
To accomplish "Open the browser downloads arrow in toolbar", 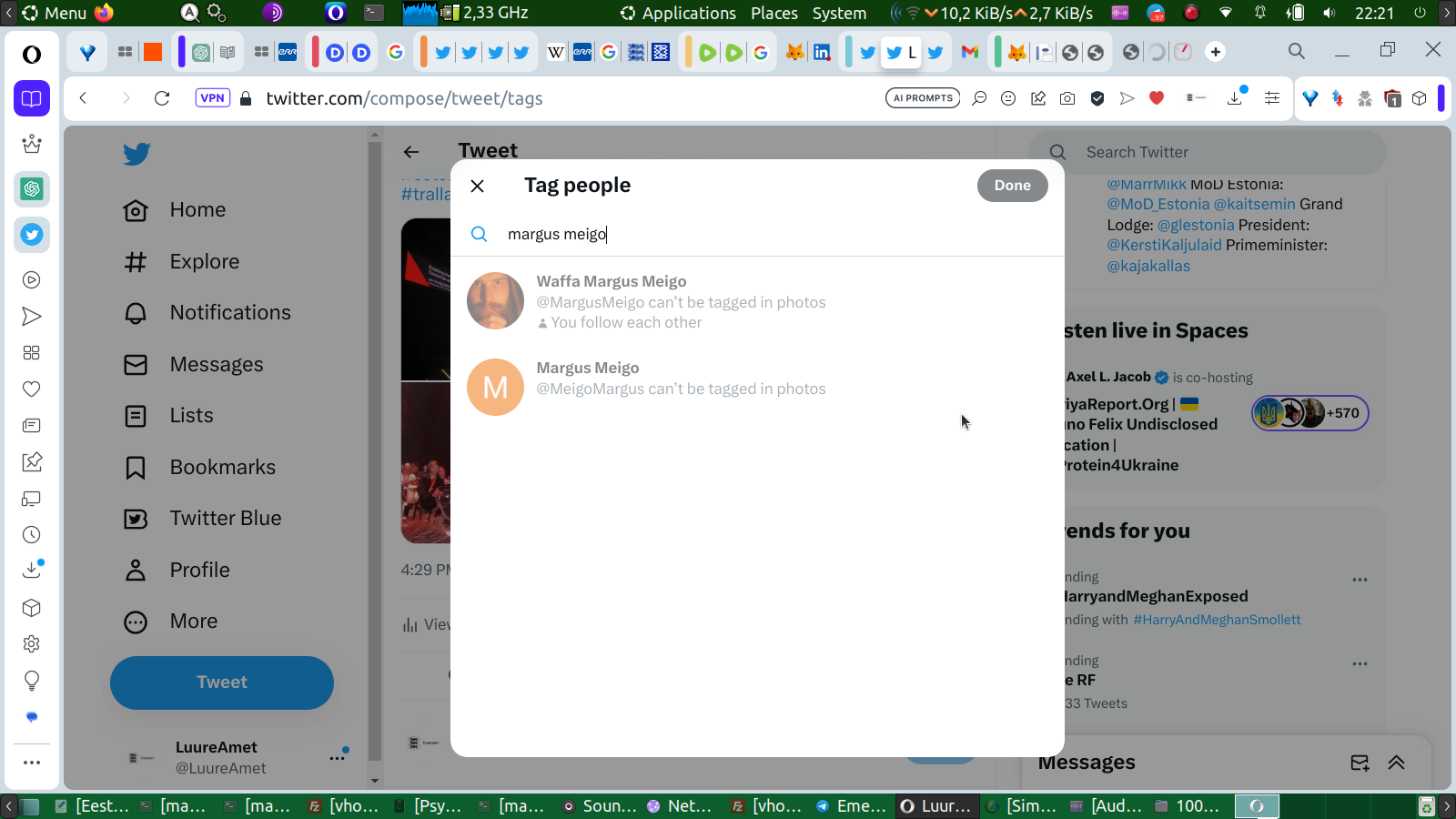I will 1235,97.
